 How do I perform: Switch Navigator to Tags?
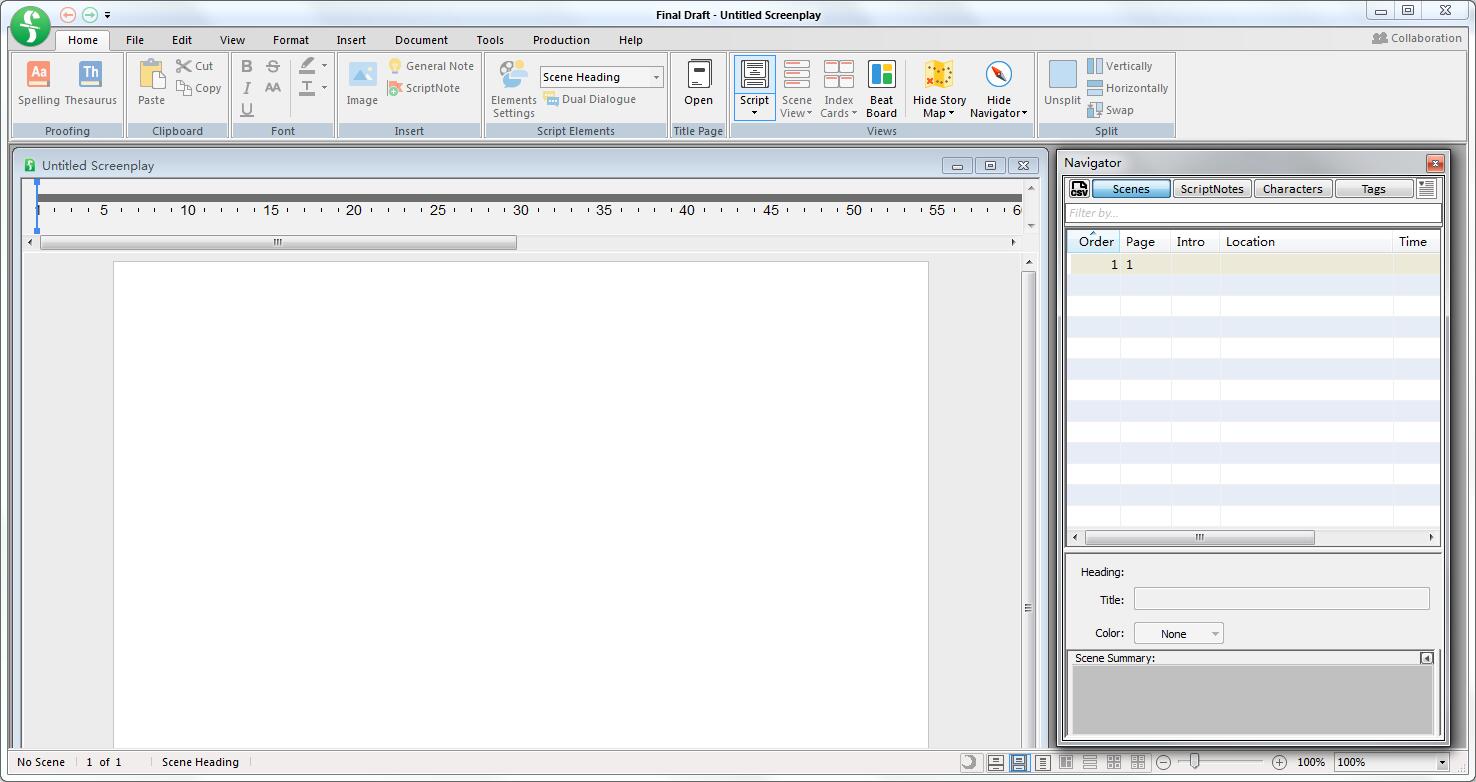click(1374, 188)
